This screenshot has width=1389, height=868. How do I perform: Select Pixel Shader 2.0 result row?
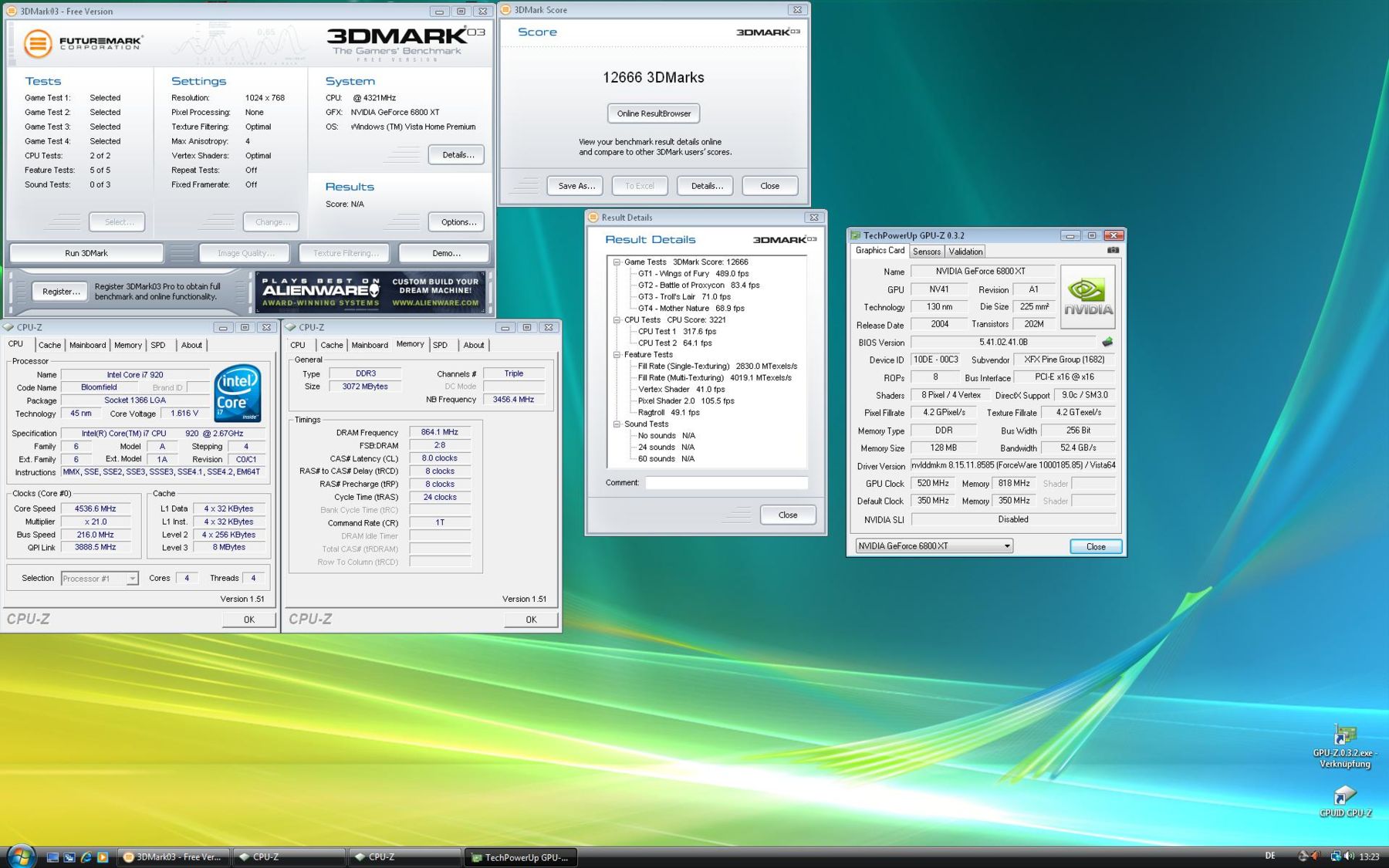(686, 401)
